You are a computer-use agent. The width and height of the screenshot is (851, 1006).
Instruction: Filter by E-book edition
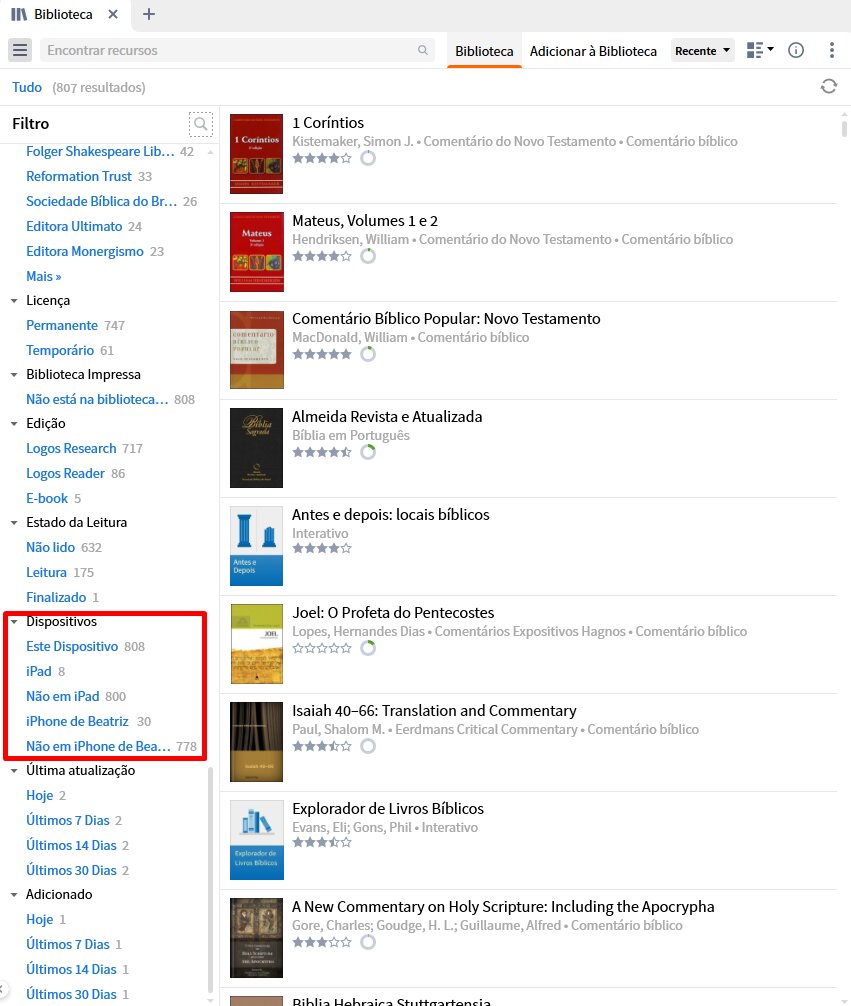click(47, 499)
